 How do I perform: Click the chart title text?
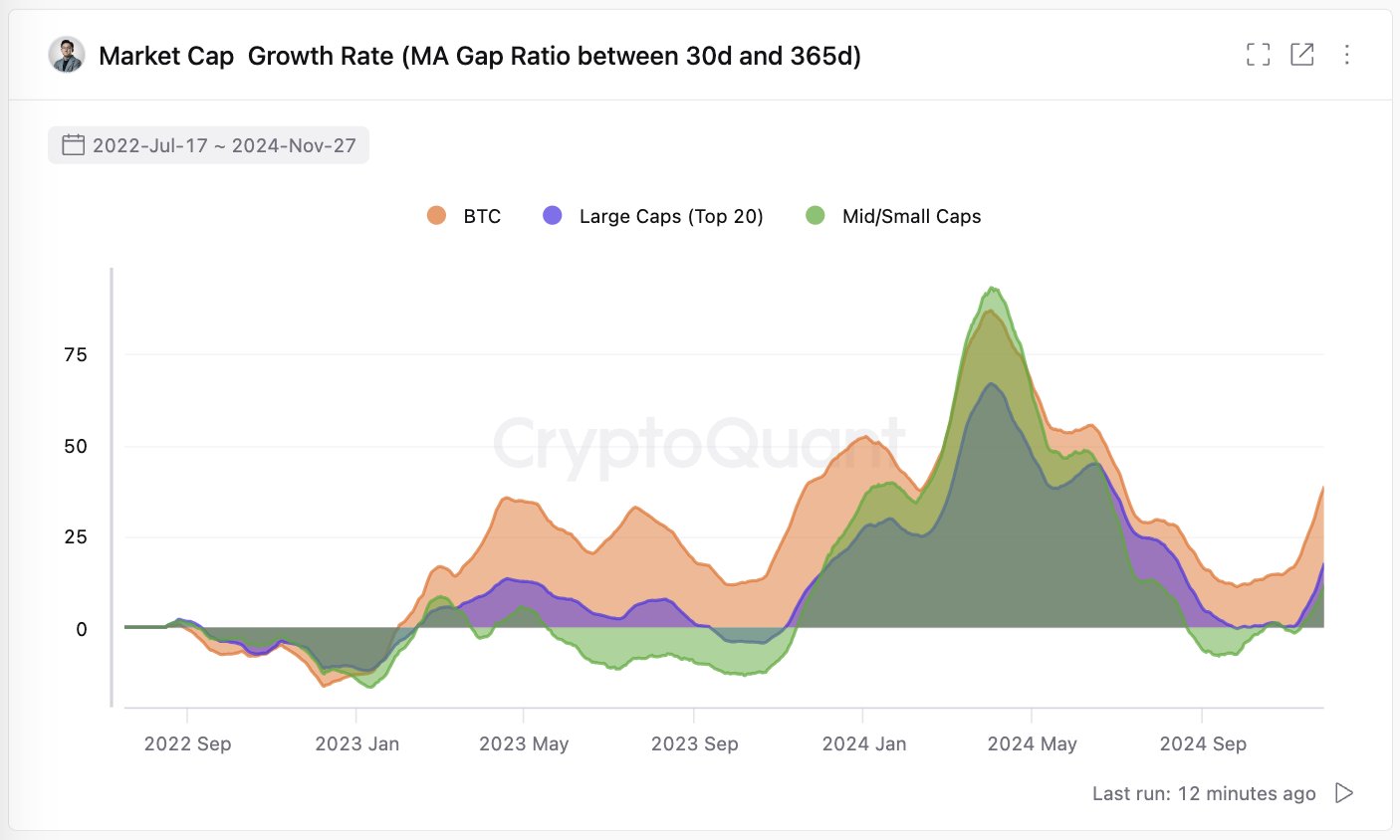[x=480, y=56]
